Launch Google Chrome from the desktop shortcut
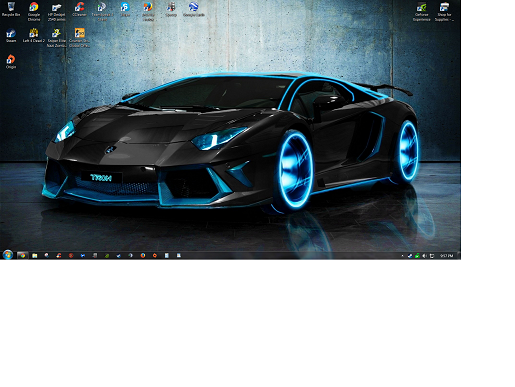This screenshot has height=387, width=515. (x=34, y=12)
